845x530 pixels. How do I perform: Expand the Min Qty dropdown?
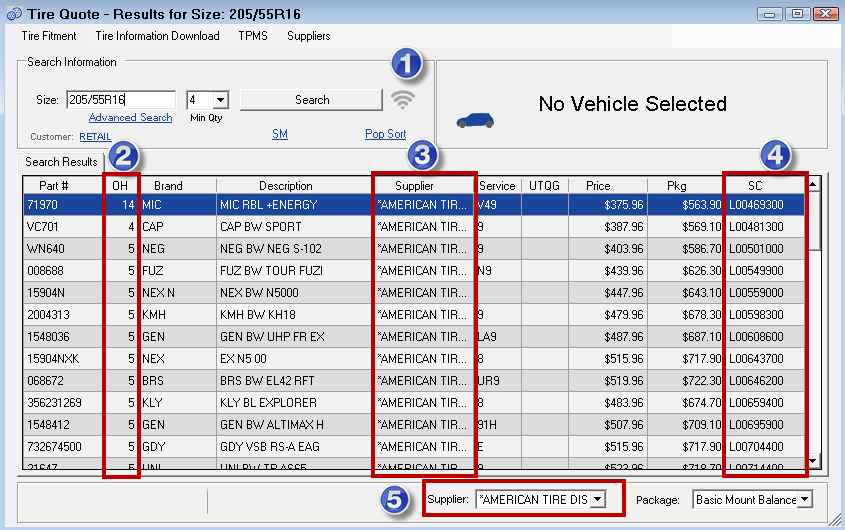click(x=220, y=100)
